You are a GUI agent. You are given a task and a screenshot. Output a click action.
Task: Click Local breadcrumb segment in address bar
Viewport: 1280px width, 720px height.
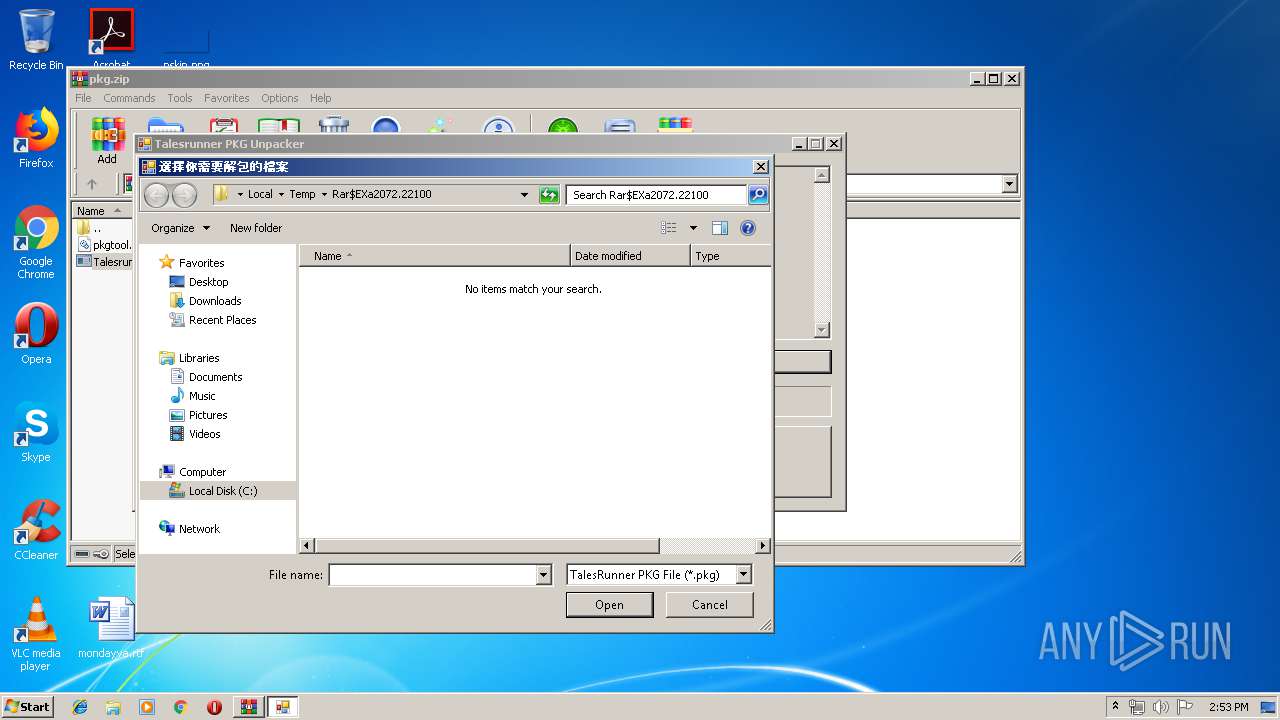[260, 195]
